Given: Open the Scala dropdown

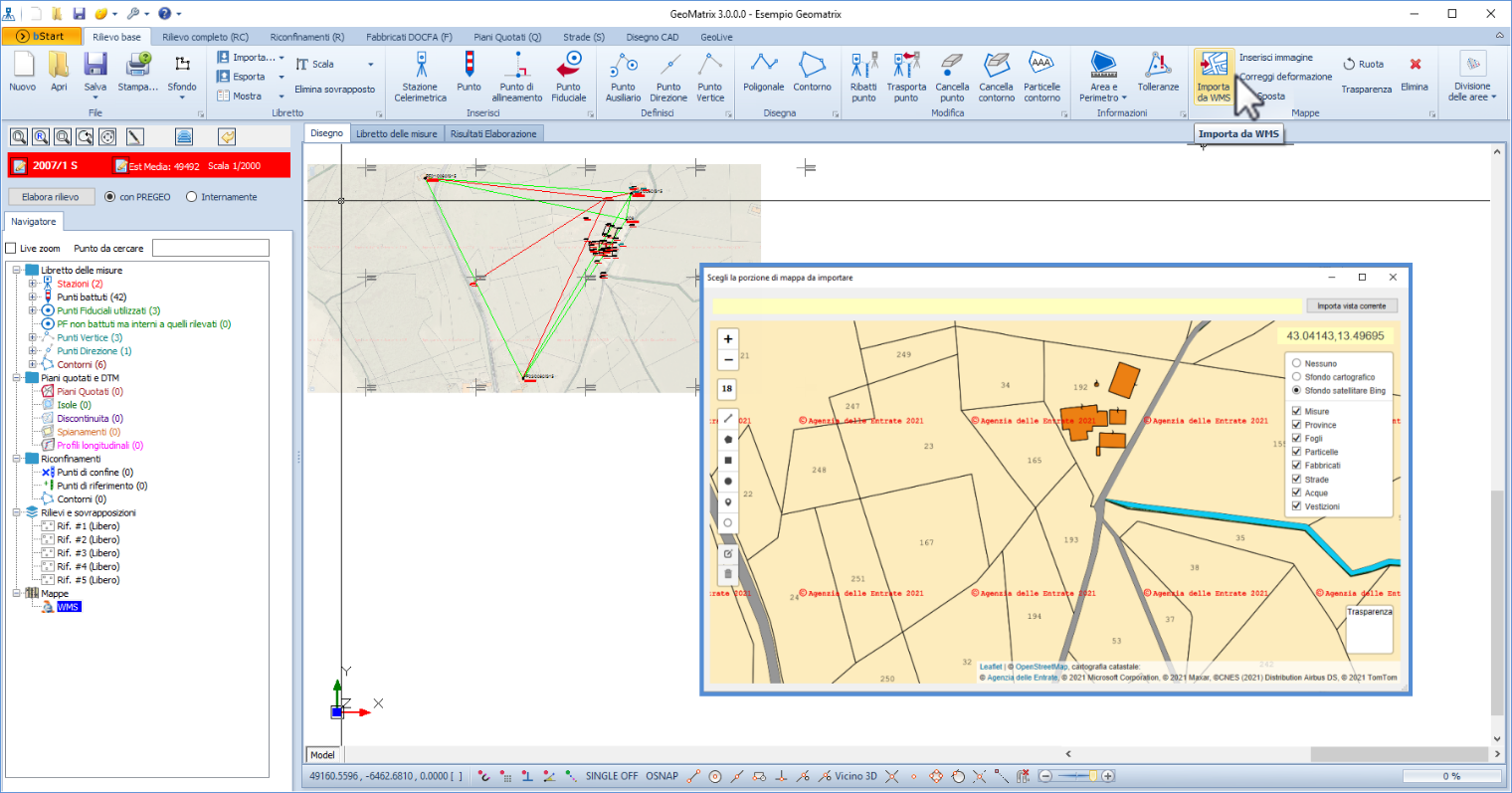Looking at the screenshot, I should point(371,64).
